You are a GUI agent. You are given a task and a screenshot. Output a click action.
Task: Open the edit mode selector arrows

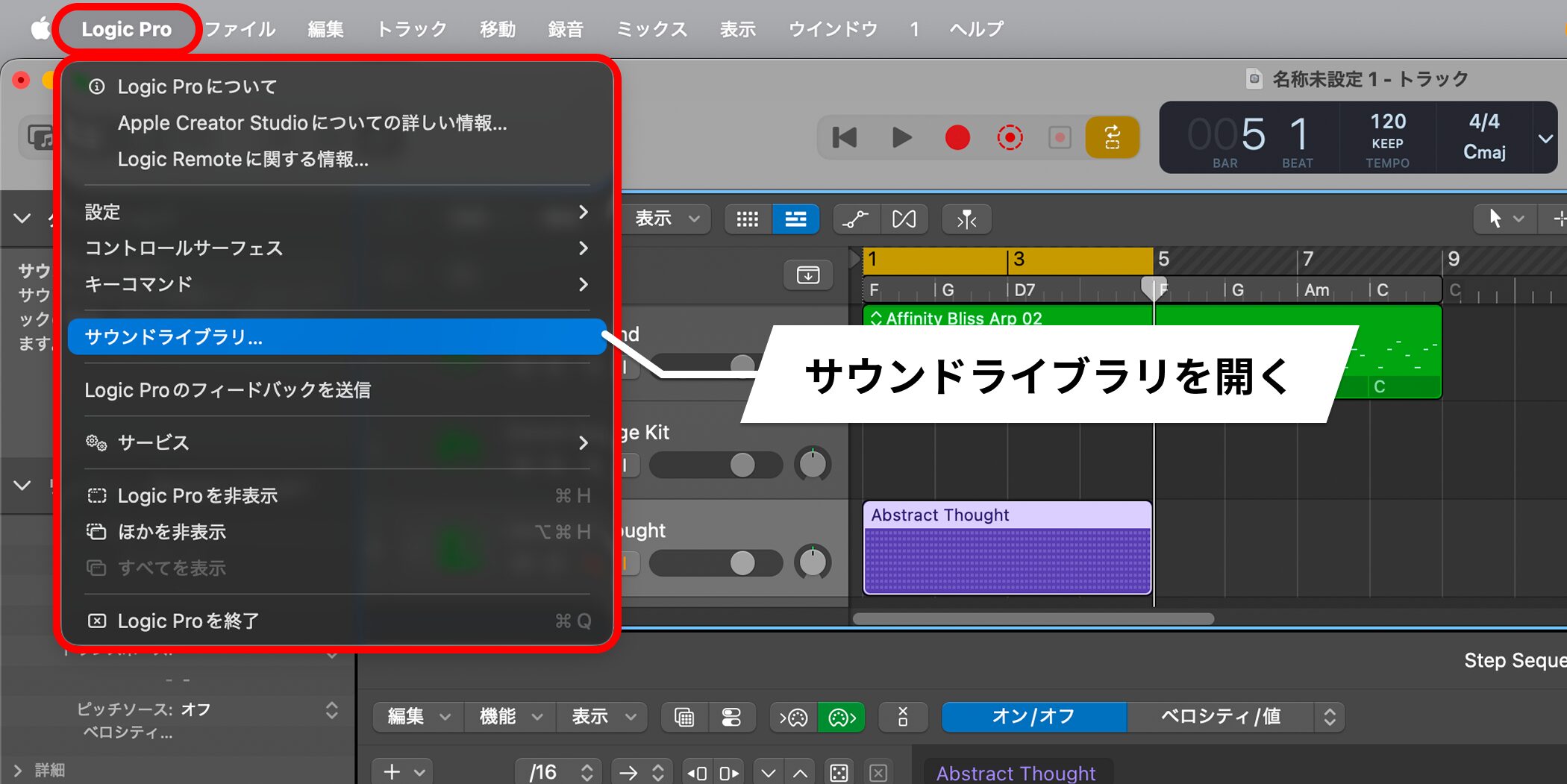coord(1330,717)
